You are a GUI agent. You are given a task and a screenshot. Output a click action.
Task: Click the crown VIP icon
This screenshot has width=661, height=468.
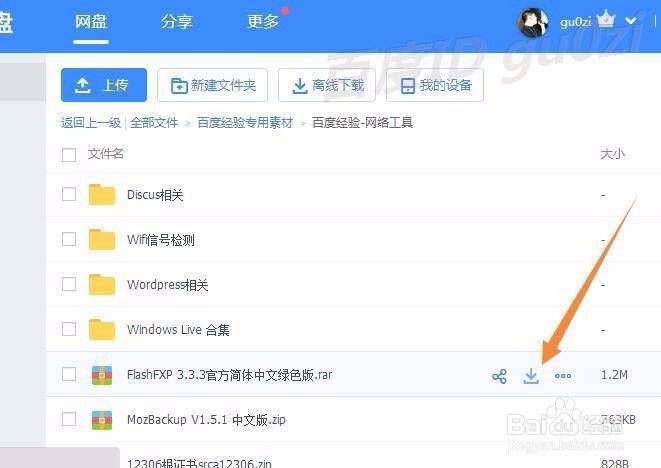point(606,19)
